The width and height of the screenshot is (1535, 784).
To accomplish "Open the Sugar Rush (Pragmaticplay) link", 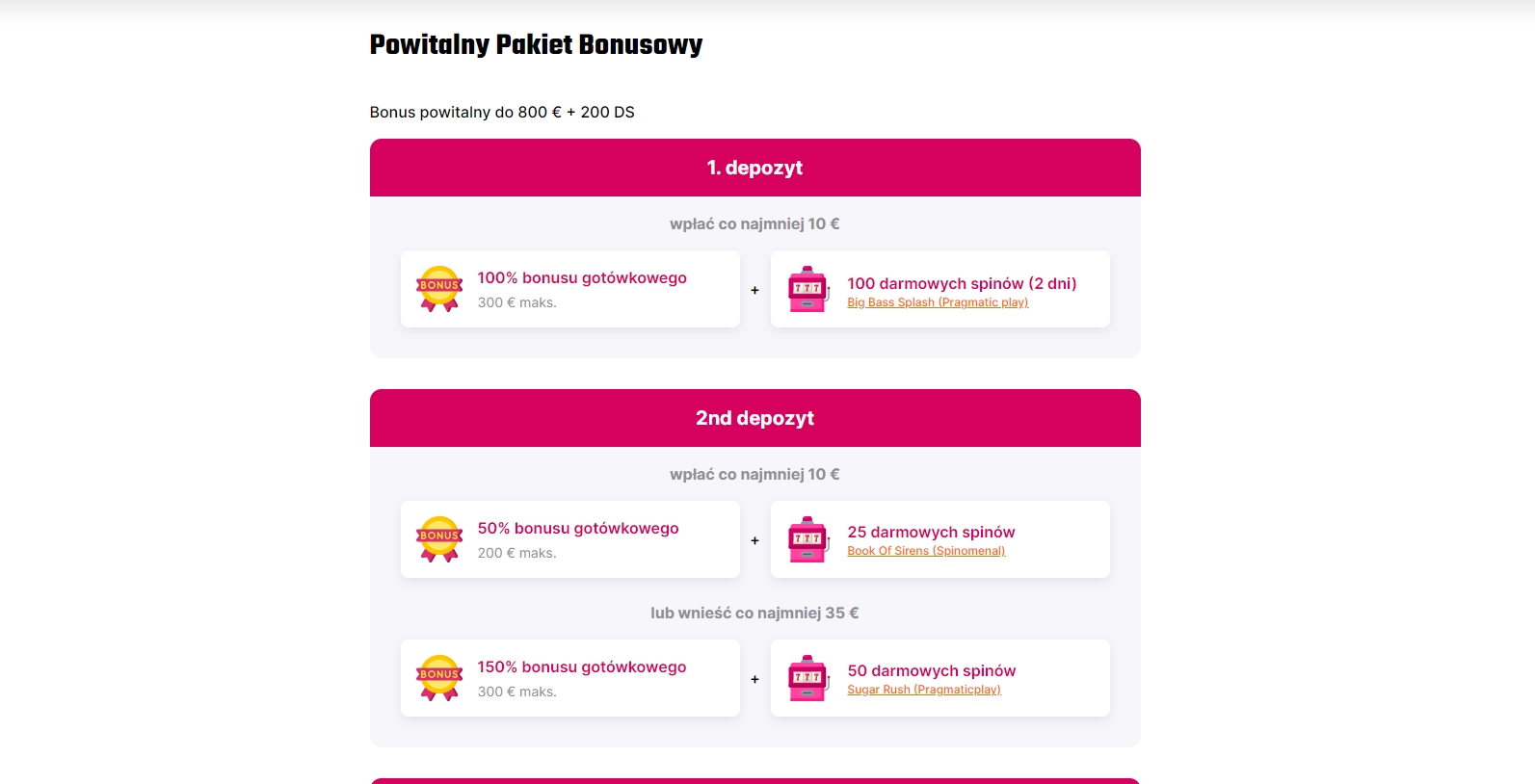I will (x=924, y=690).
